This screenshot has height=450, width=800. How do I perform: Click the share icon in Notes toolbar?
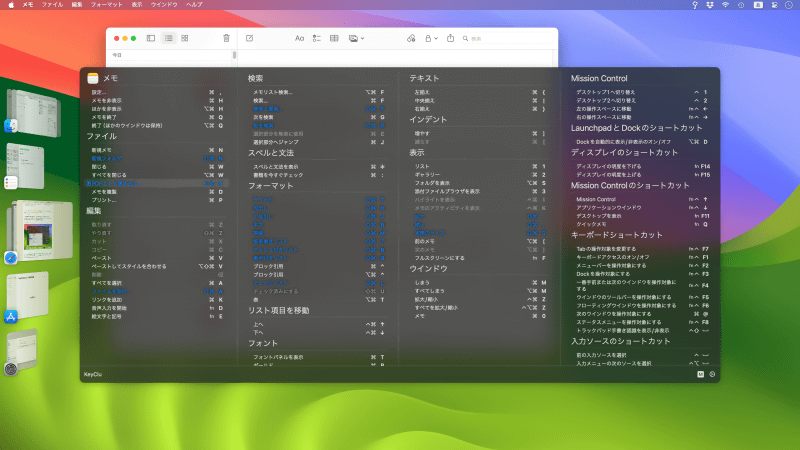click(451, 38)
